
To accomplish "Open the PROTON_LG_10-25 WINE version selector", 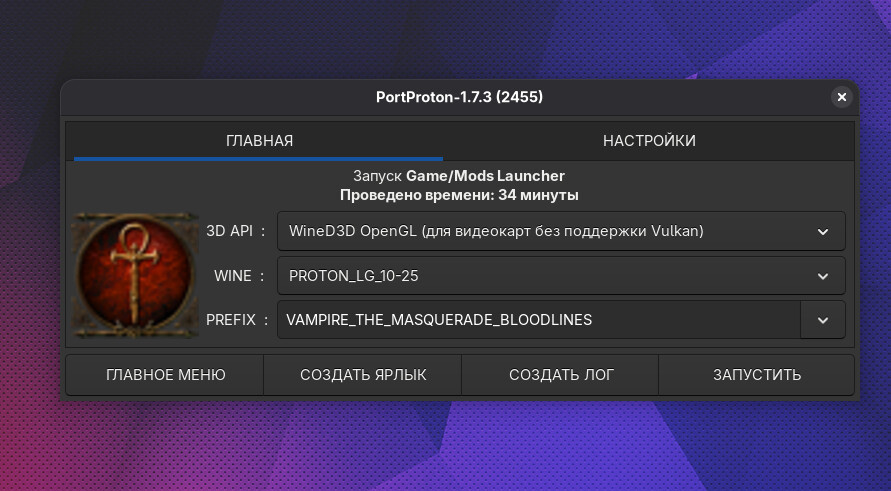I will pos(540,276).
